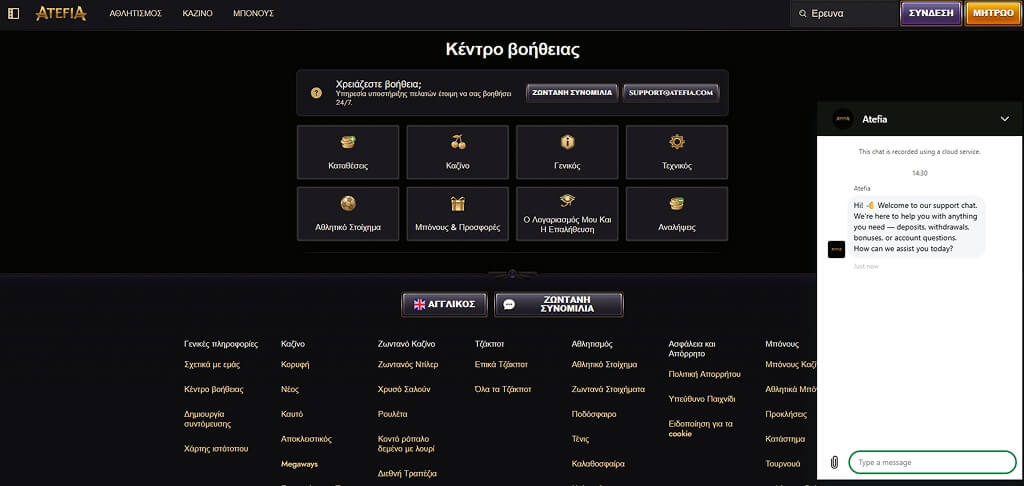Click the Καζίνο cherries icon
Viewport: 1024px width, 486px height.
(x=458, y=142)
